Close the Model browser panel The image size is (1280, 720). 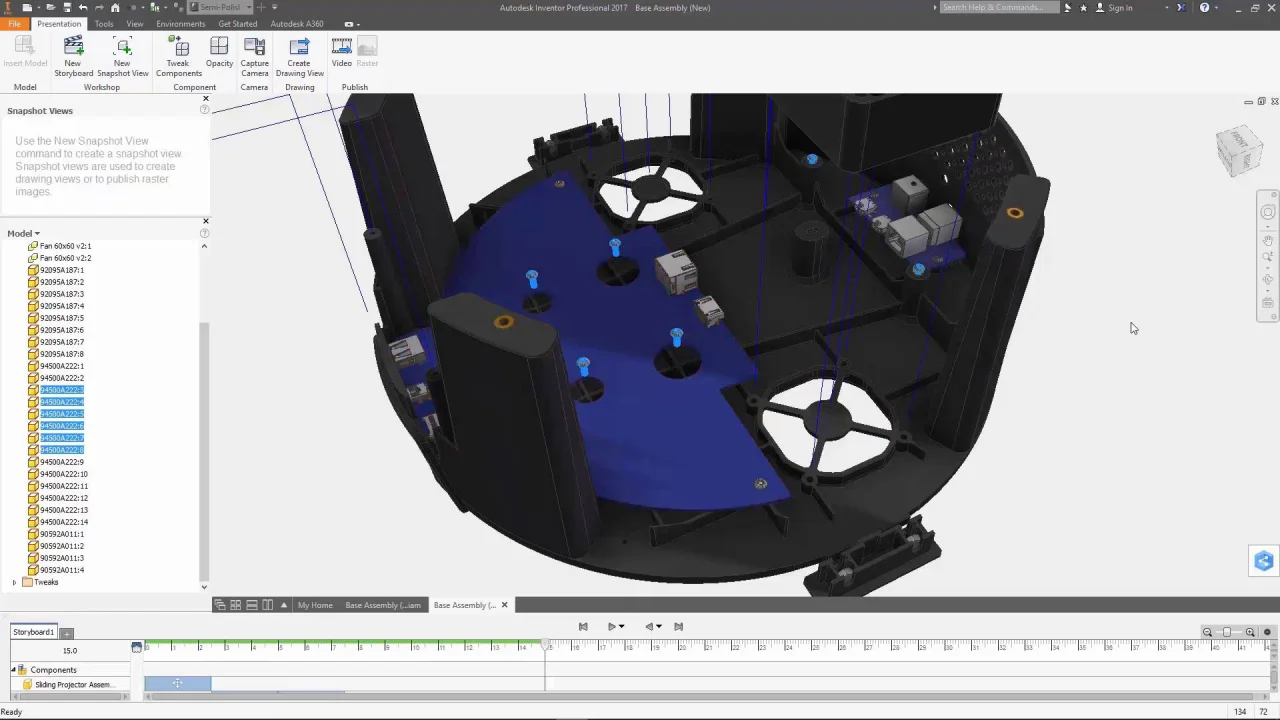tap(206, 221)
